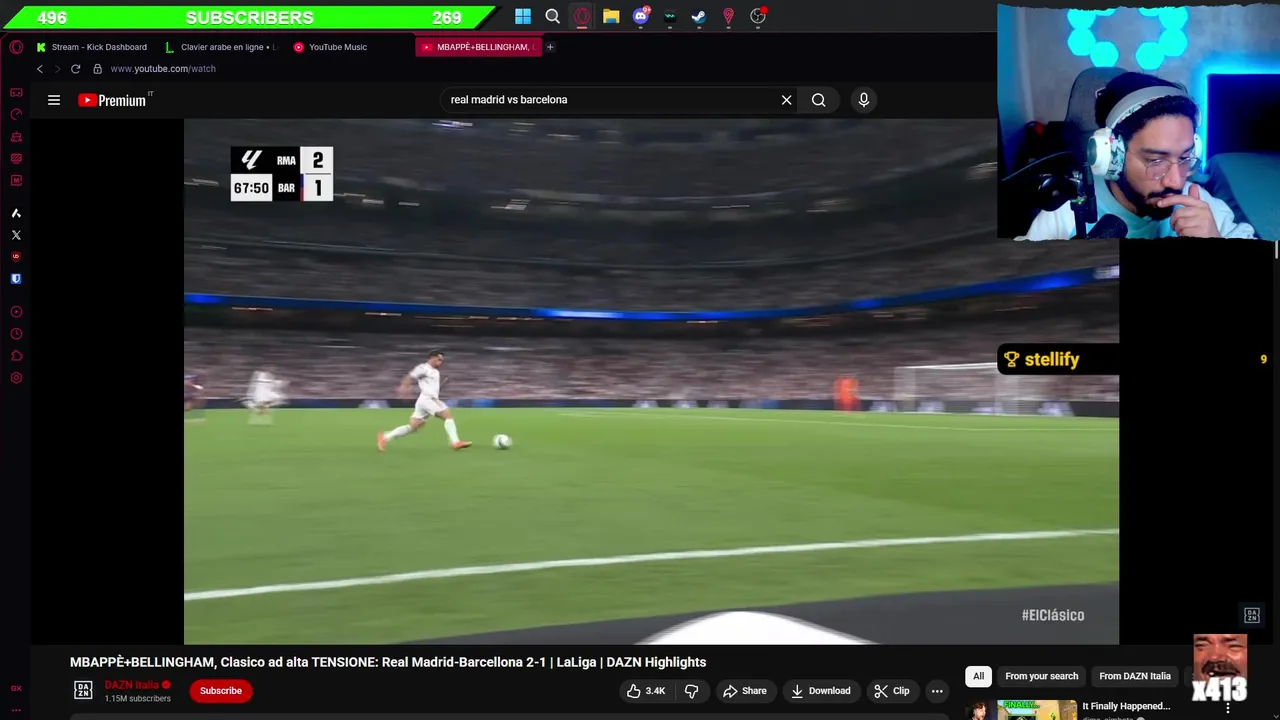The width and height of the screenshot is (1280, 720).
Task: Select the All filter chip
Action: (979, 676)
